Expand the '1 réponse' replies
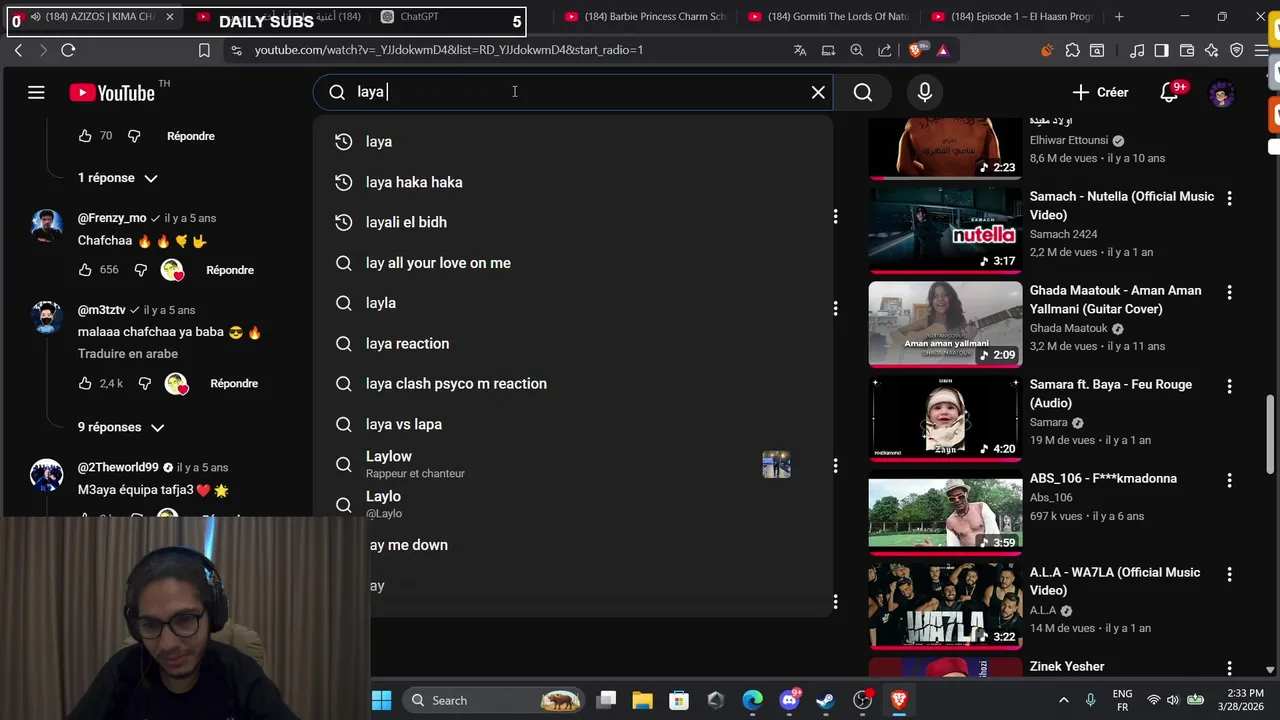Image resolution: width=1280 pixels, height=720 pixels. [117, 178]
